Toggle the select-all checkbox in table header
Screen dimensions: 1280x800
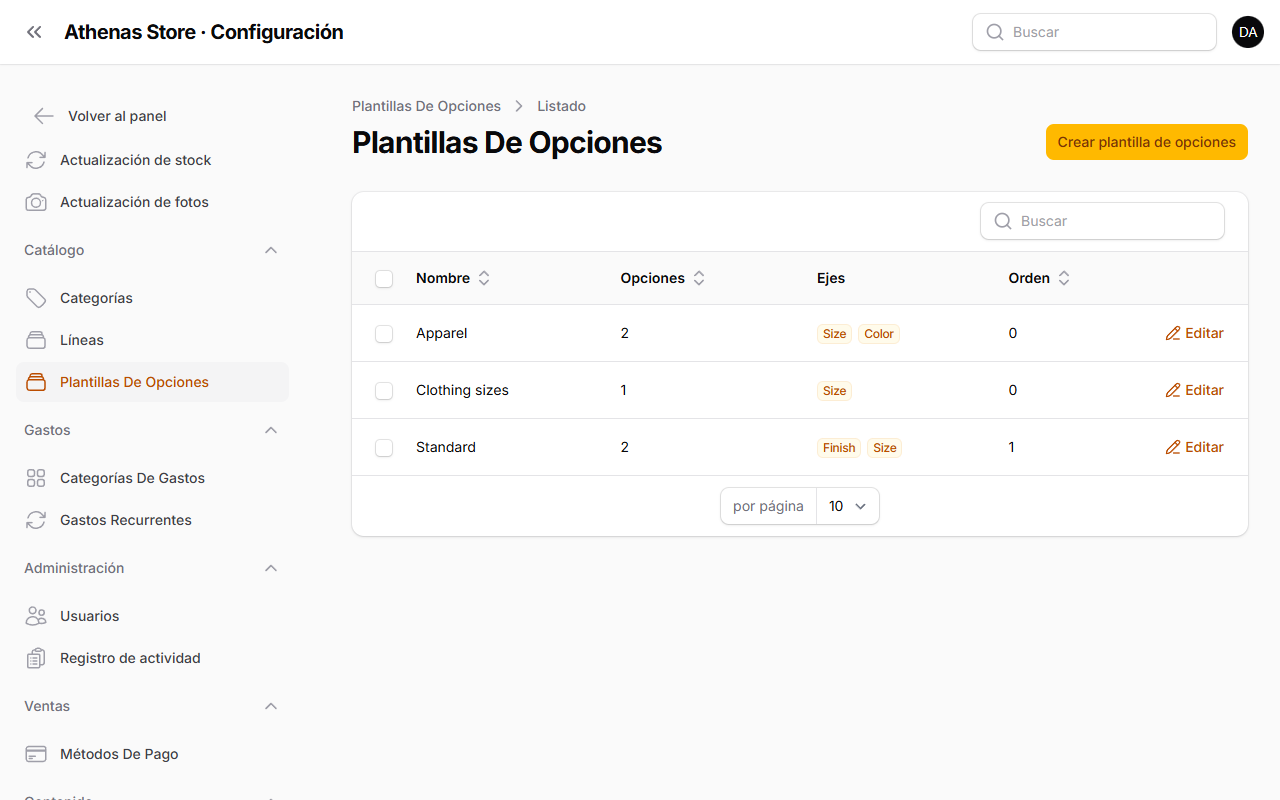[384, 279]
